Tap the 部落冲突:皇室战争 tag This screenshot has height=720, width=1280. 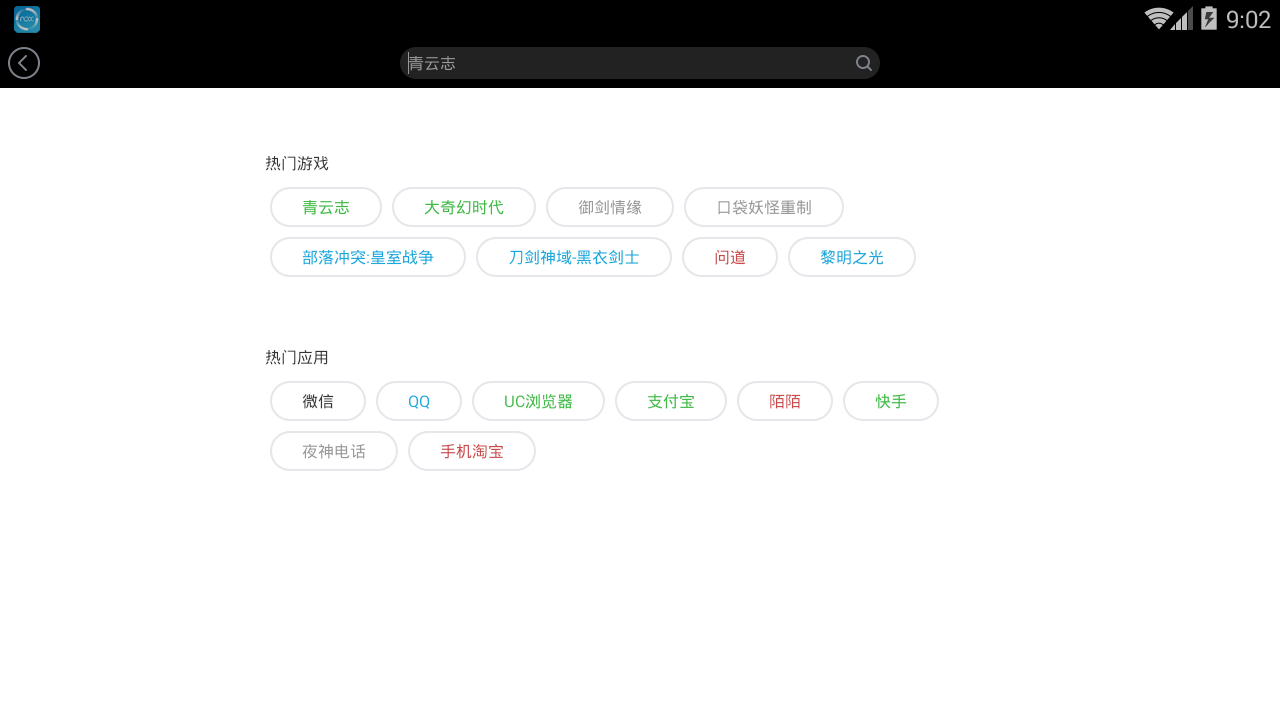tap(368, 257)
